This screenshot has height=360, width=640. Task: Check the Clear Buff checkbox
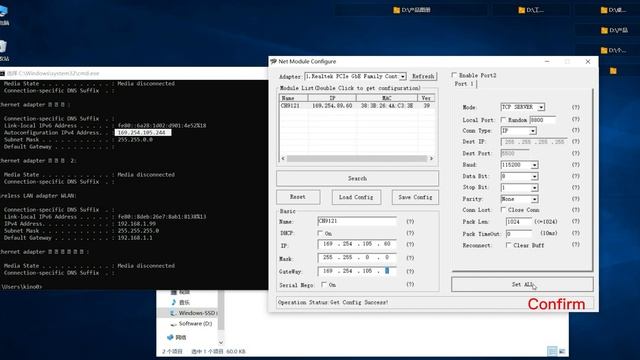[508, 245]
